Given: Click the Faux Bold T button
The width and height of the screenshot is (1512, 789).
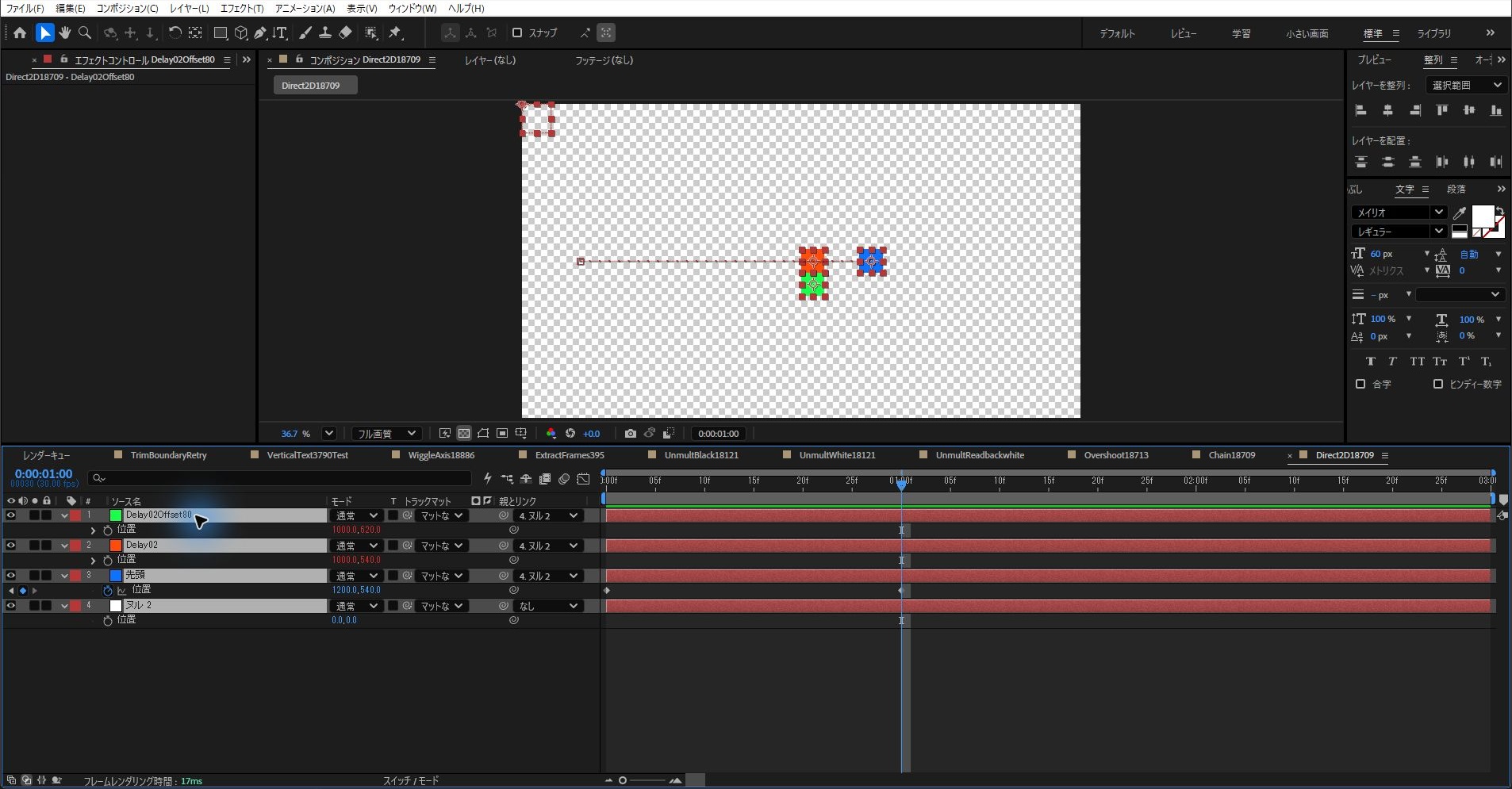Looking at the screenshot, I should (x=1370, y=362).
